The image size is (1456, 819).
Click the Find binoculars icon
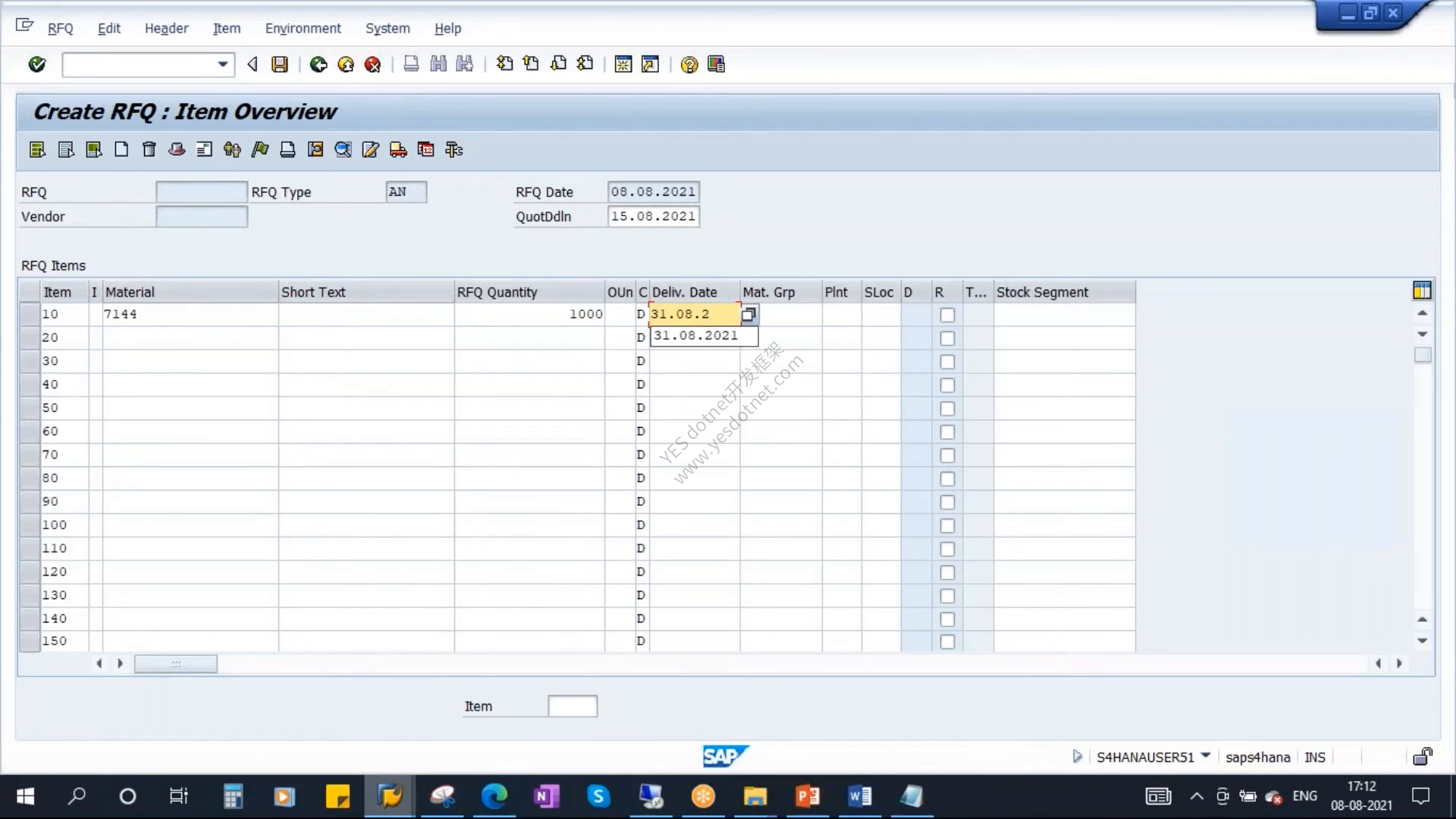(438, 64)
